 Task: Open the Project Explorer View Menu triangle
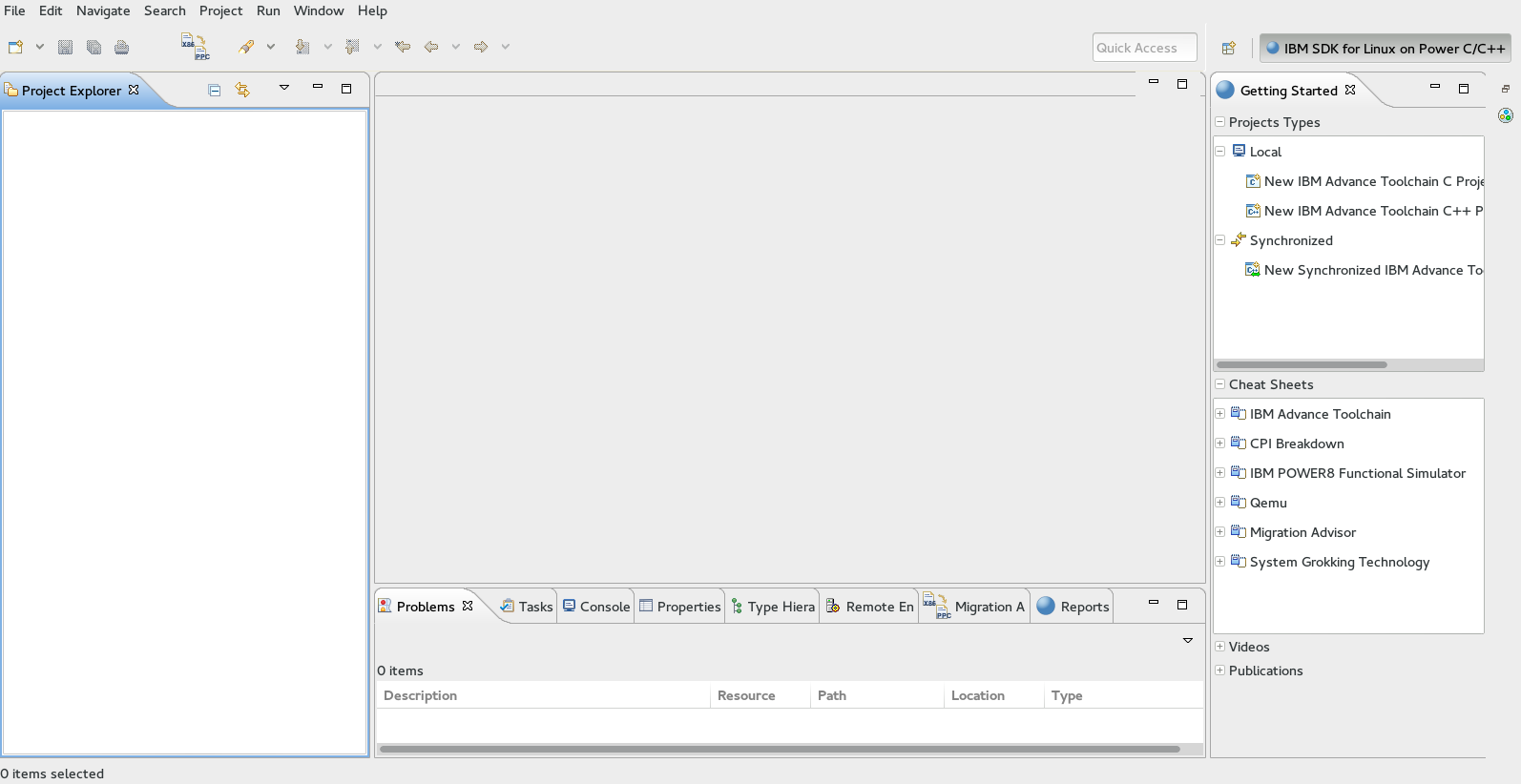(283, 88)
